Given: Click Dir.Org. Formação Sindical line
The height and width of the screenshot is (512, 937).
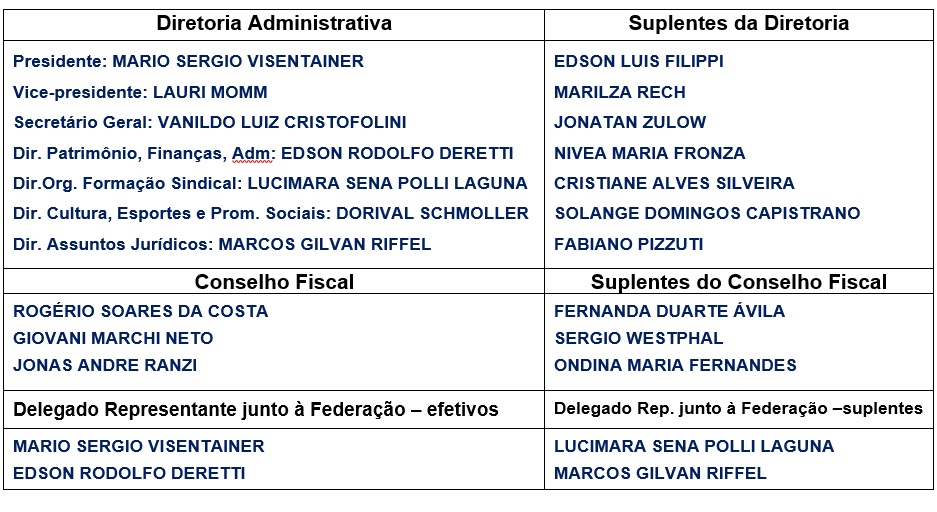Looking at the screenshot, I should point(270,183).
